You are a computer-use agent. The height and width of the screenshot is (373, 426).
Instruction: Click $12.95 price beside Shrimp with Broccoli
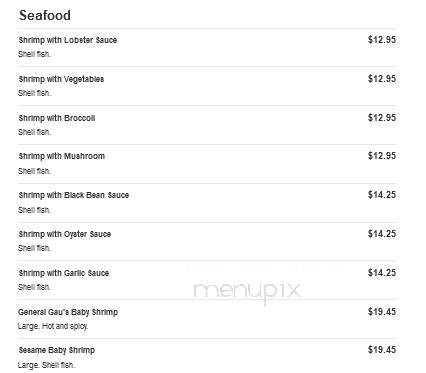point(382,118)
